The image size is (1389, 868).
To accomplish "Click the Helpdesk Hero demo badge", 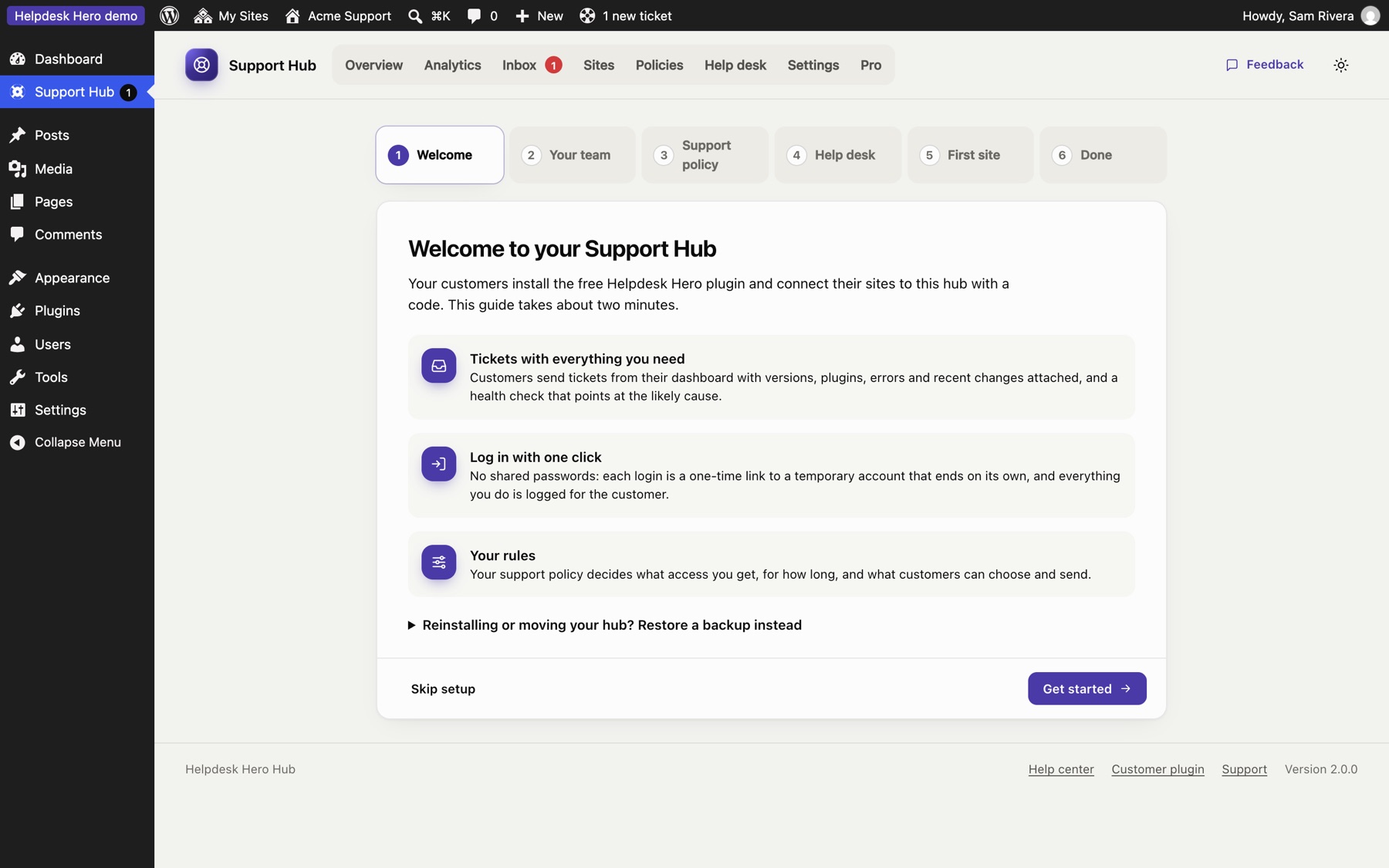I will pos(76,15).
